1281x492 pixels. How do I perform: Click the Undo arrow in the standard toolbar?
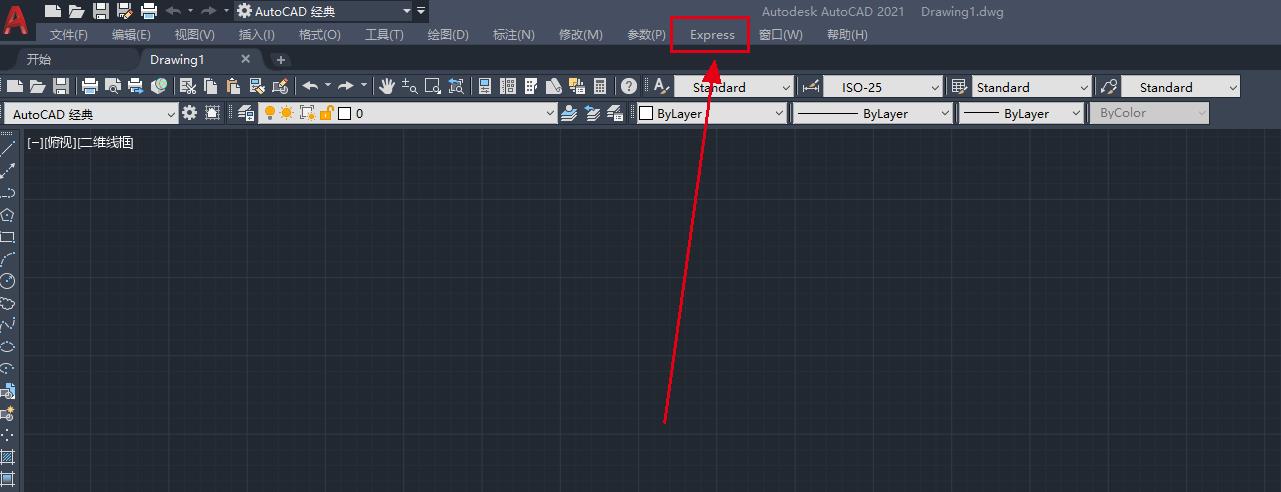[311, 86]
